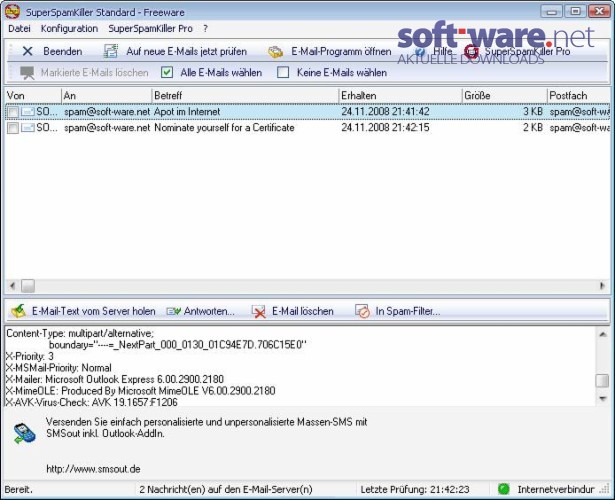Click Versenden Sie einfach personalisierte advertisement text
The image size is (615, 500).
tap(207, 428)
